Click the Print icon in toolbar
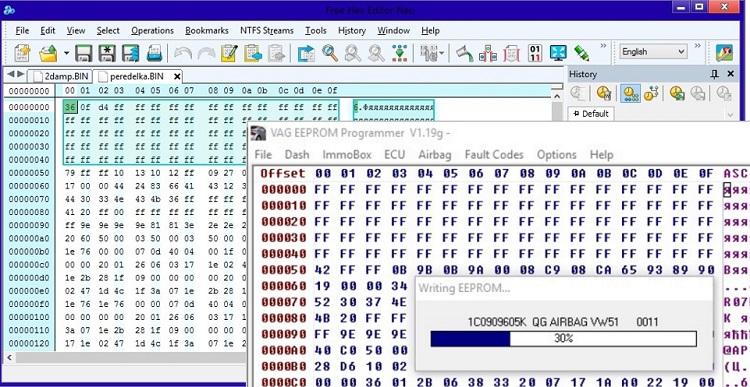 click(x=154, y=53)
